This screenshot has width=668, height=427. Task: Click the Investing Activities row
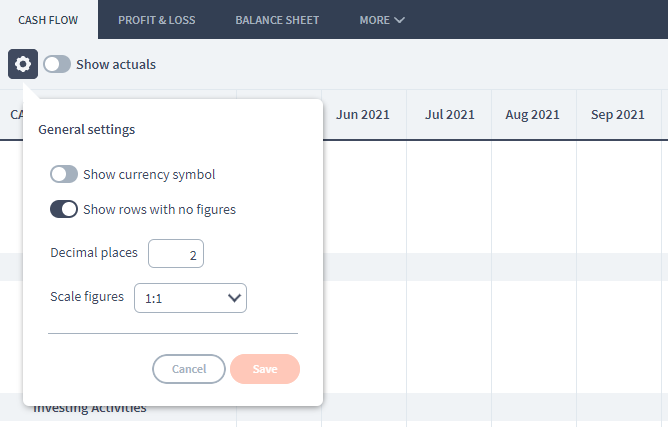tap(90, 408)
